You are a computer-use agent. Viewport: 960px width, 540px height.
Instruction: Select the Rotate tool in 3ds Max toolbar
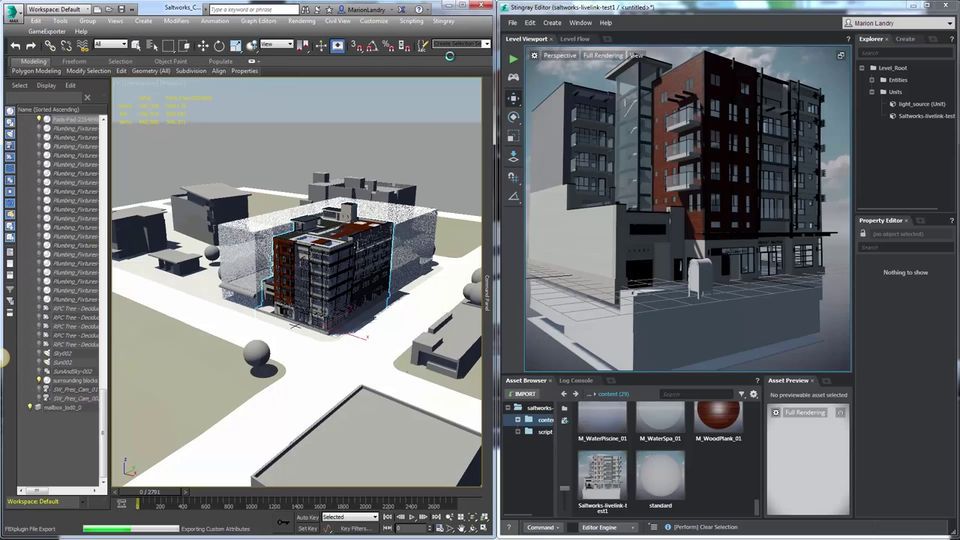pyautogui.click(x=220, y=45)
